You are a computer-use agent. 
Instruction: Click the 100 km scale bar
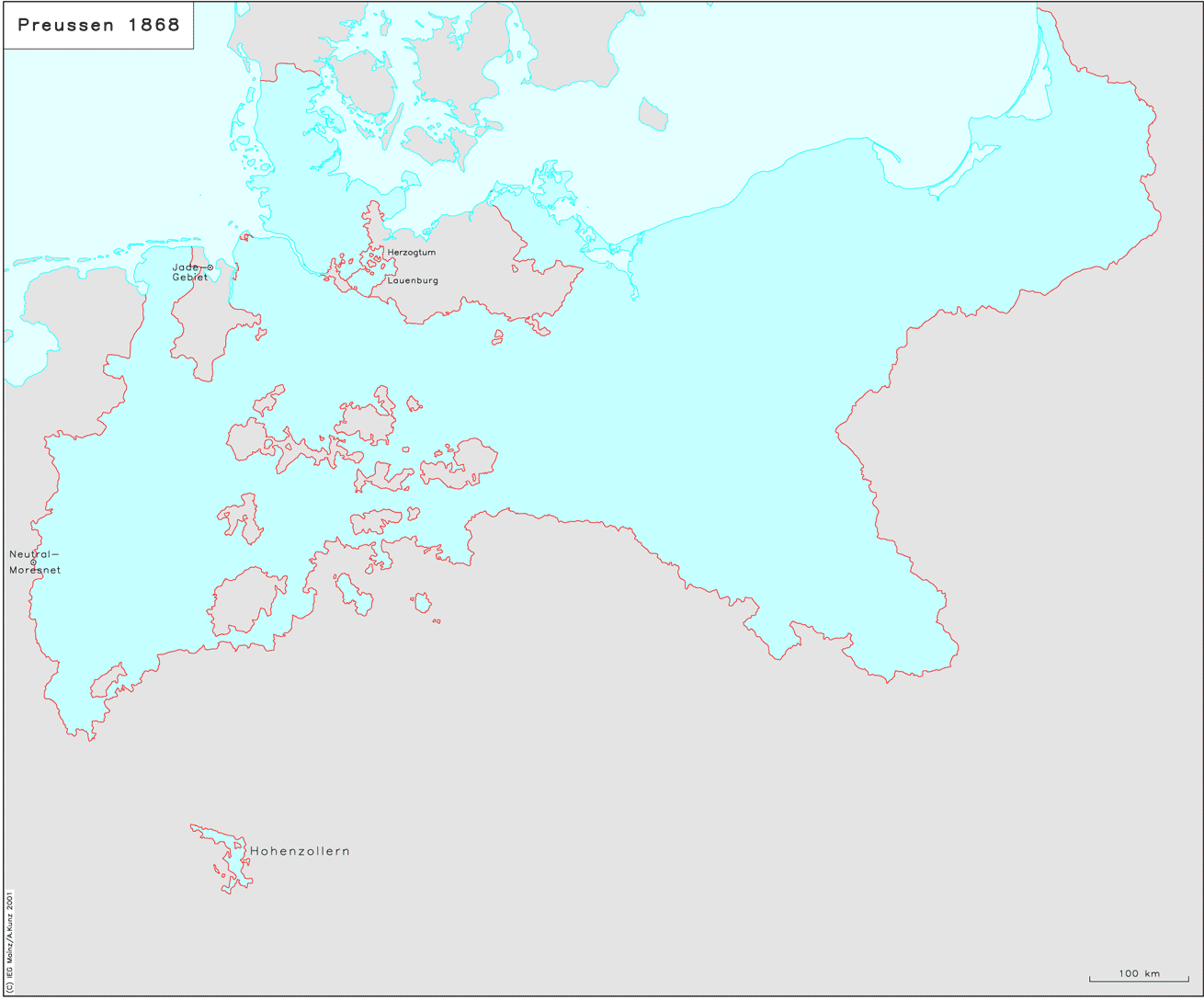pos(1139,976)
